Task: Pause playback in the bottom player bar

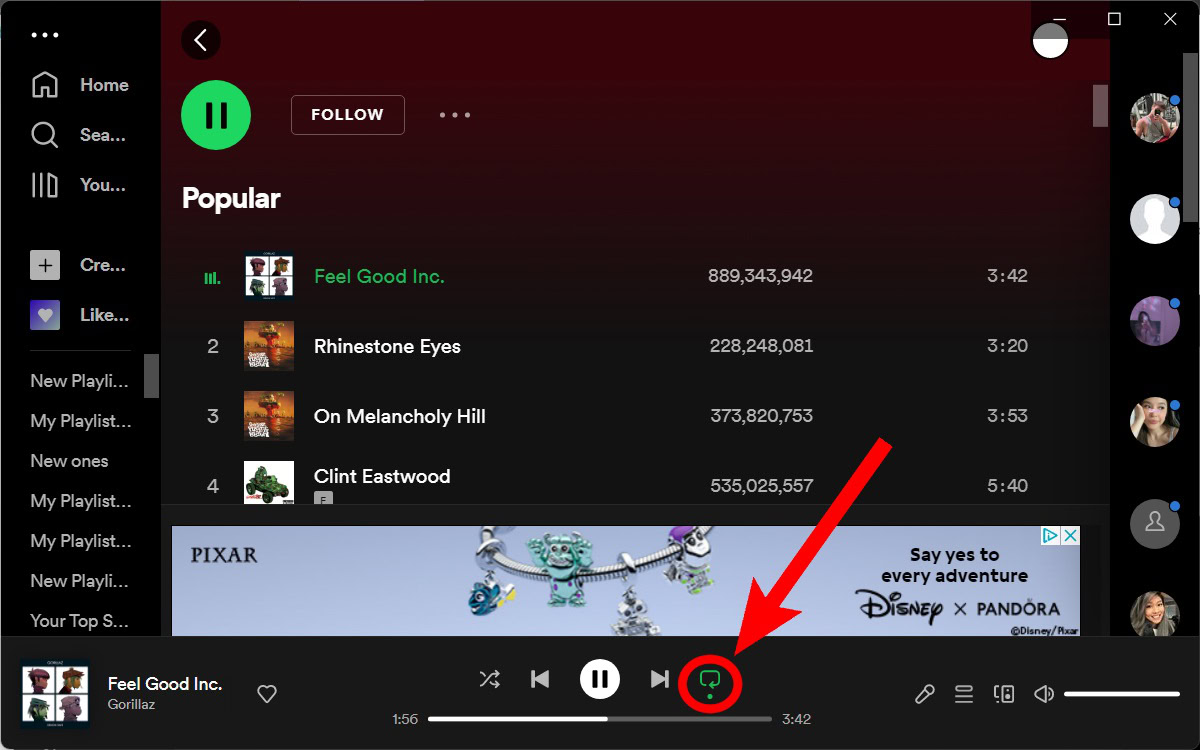Action: (600, 680)
